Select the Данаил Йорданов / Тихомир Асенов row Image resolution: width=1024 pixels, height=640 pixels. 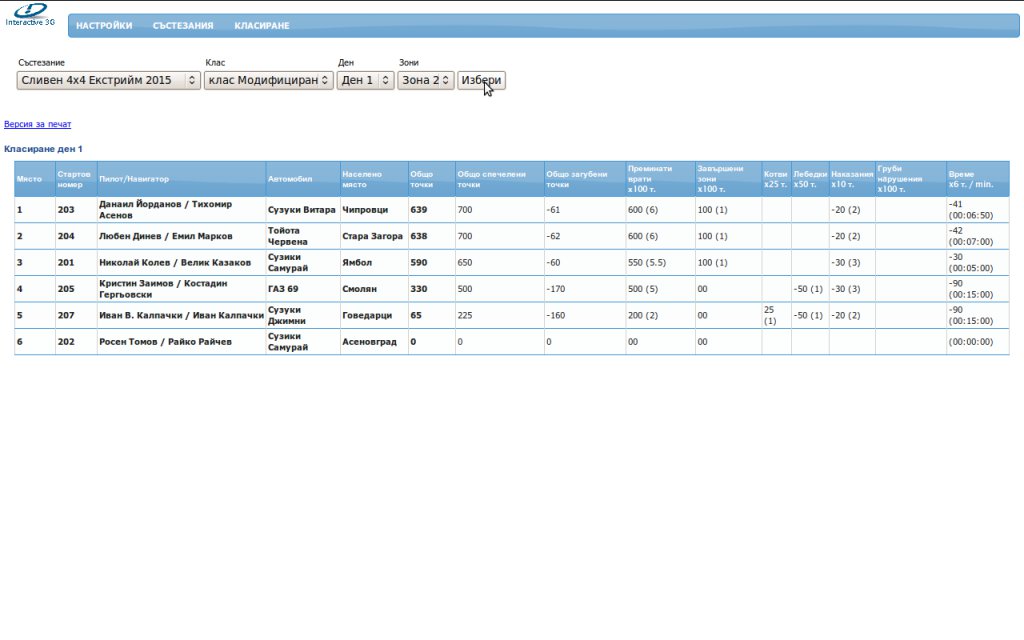pyautogui.click(x=165, y=210)
